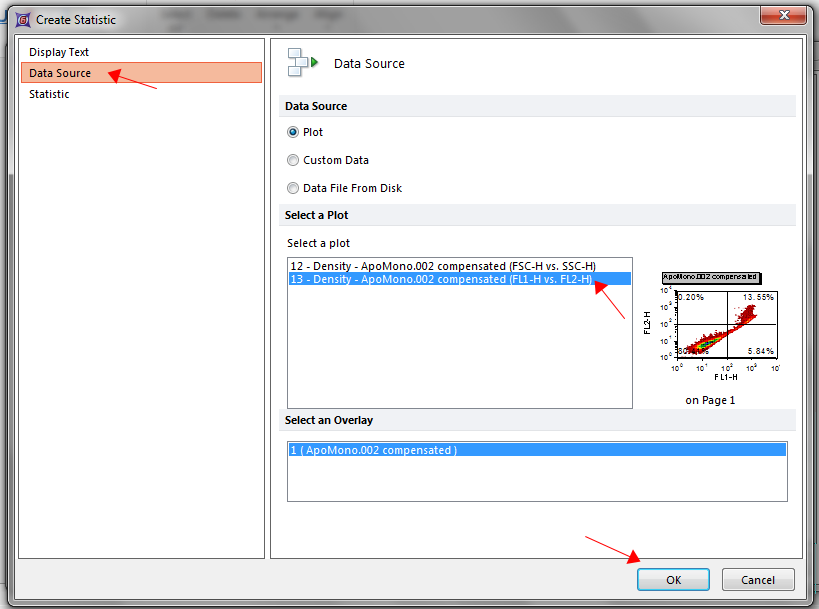Image resolution: width=819 pixels, height=609 pixels.
Task: Close the Create Statistic dialog
Action: 783,15
